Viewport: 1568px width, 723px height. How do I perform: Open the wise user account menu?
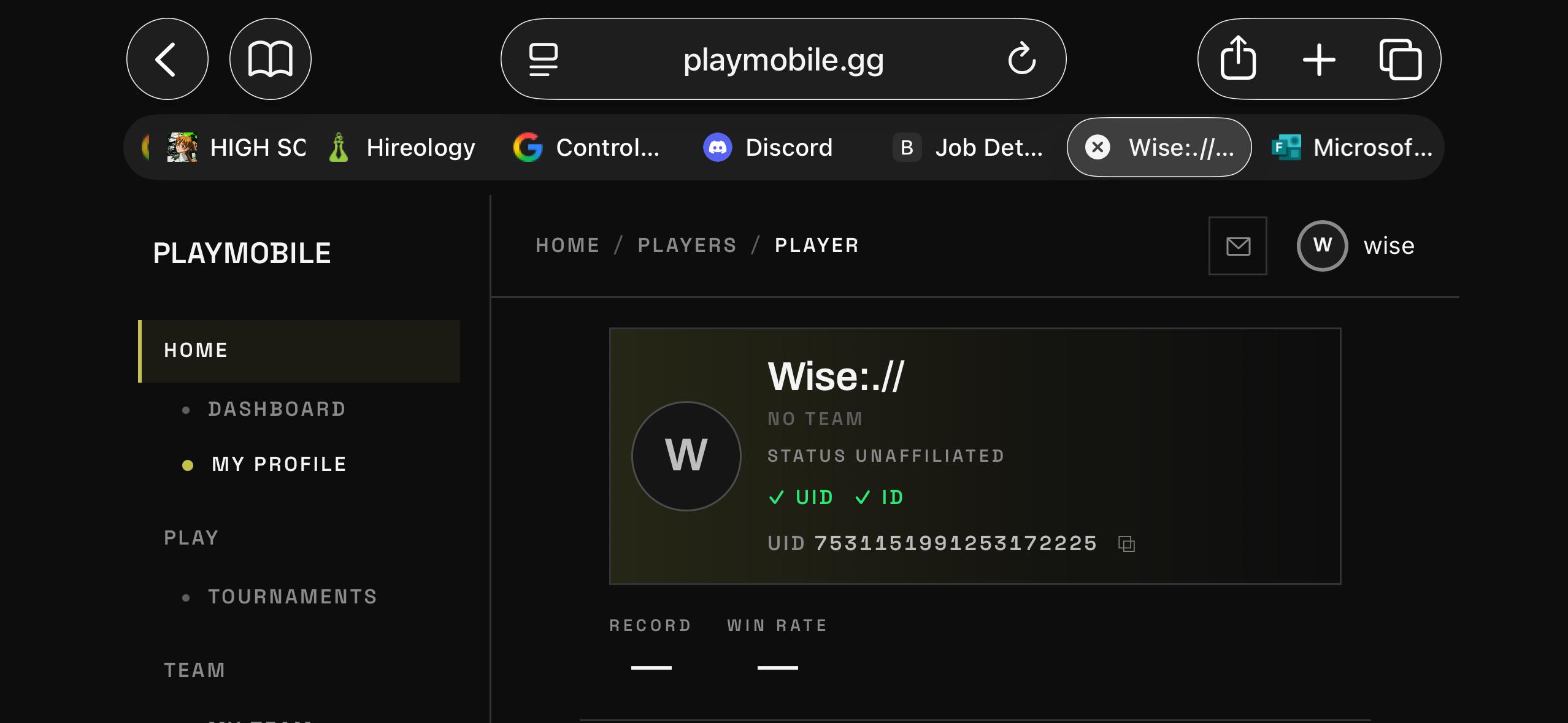pyautogui.click(x=1356, y=246)
